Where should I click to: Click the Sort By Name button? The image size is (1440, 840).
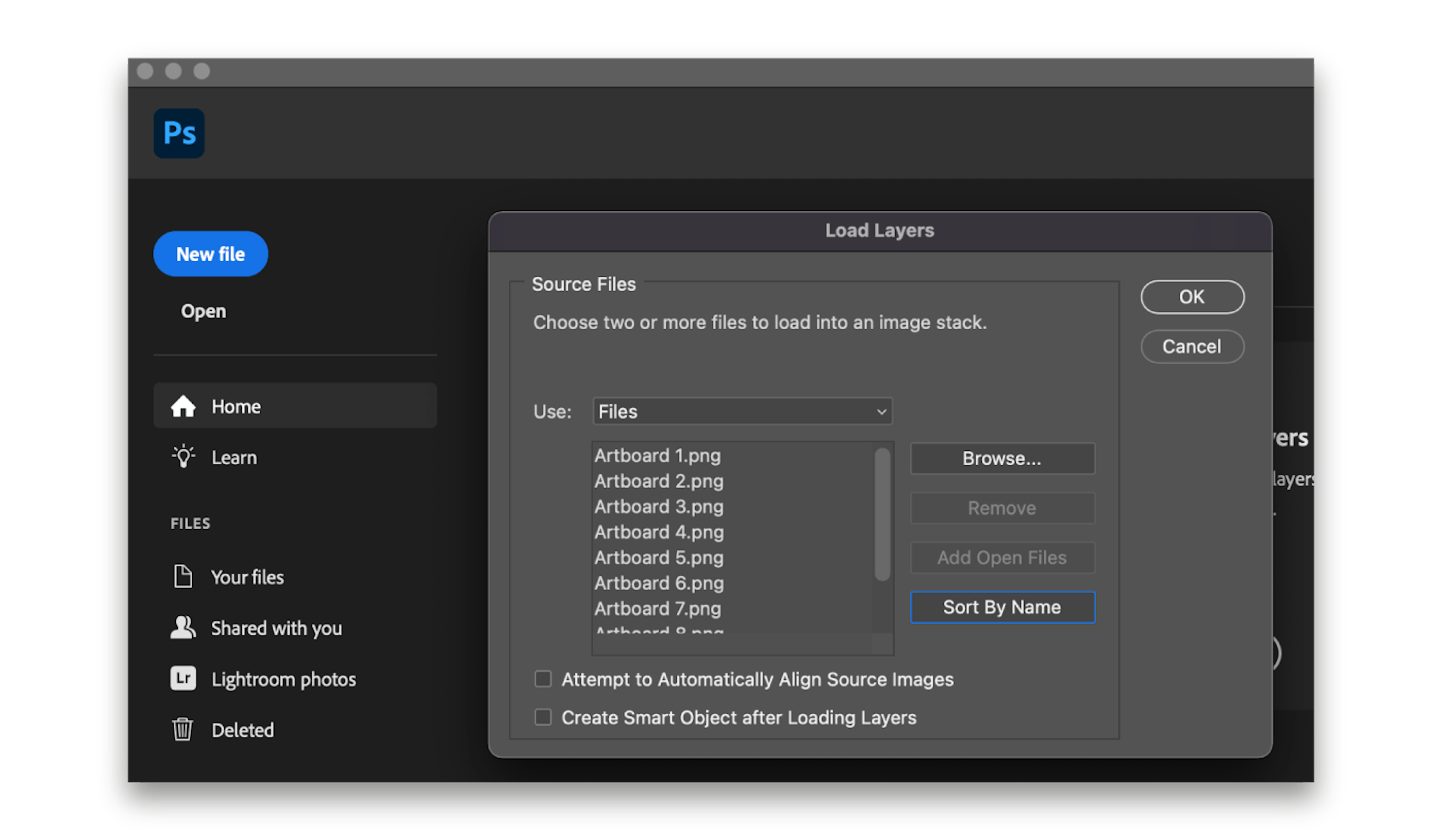(x=1002, y=607)
